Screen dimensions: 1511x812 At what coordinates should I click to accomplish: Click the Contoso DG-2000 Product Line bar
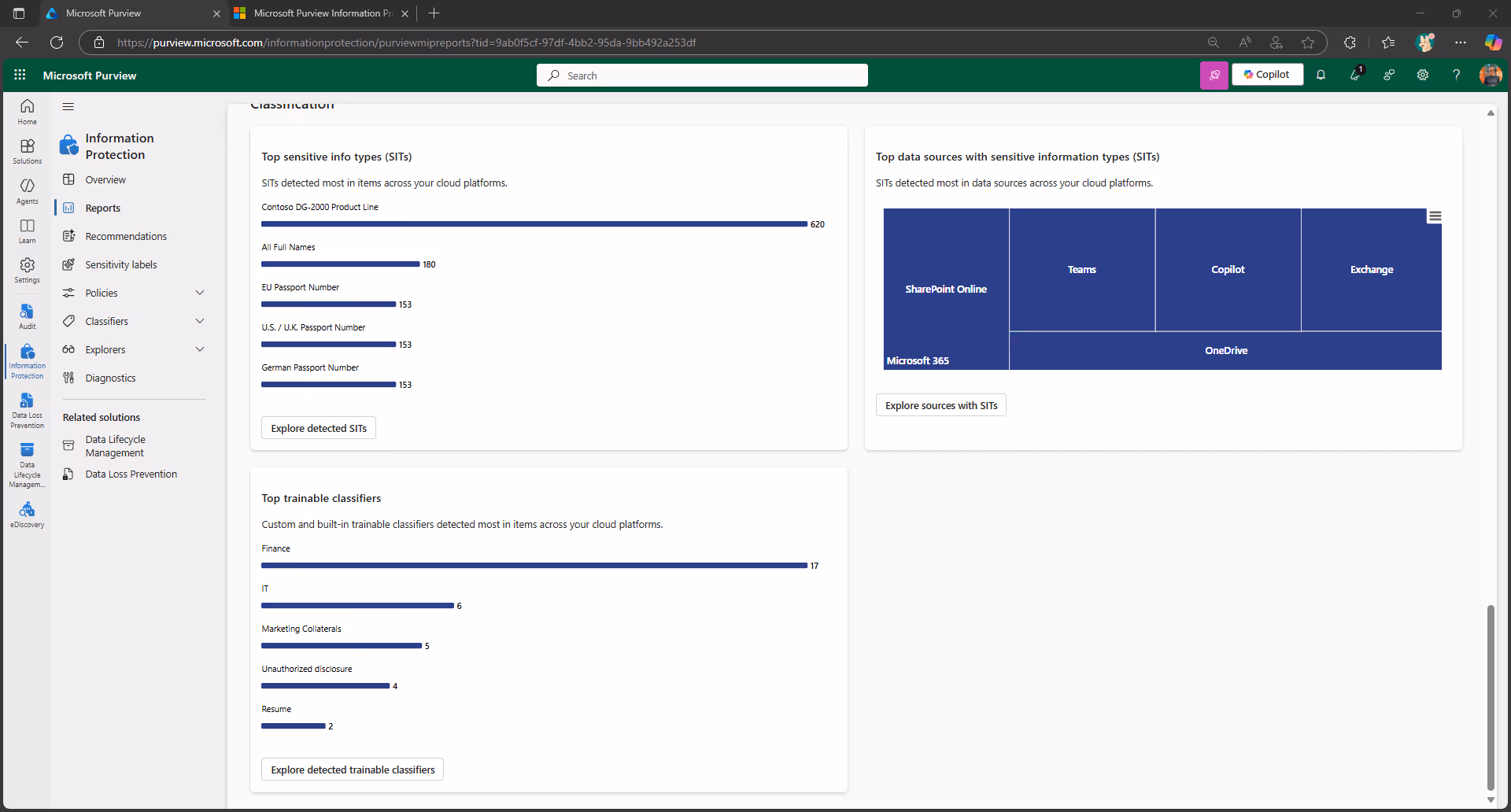pos(534,224)
